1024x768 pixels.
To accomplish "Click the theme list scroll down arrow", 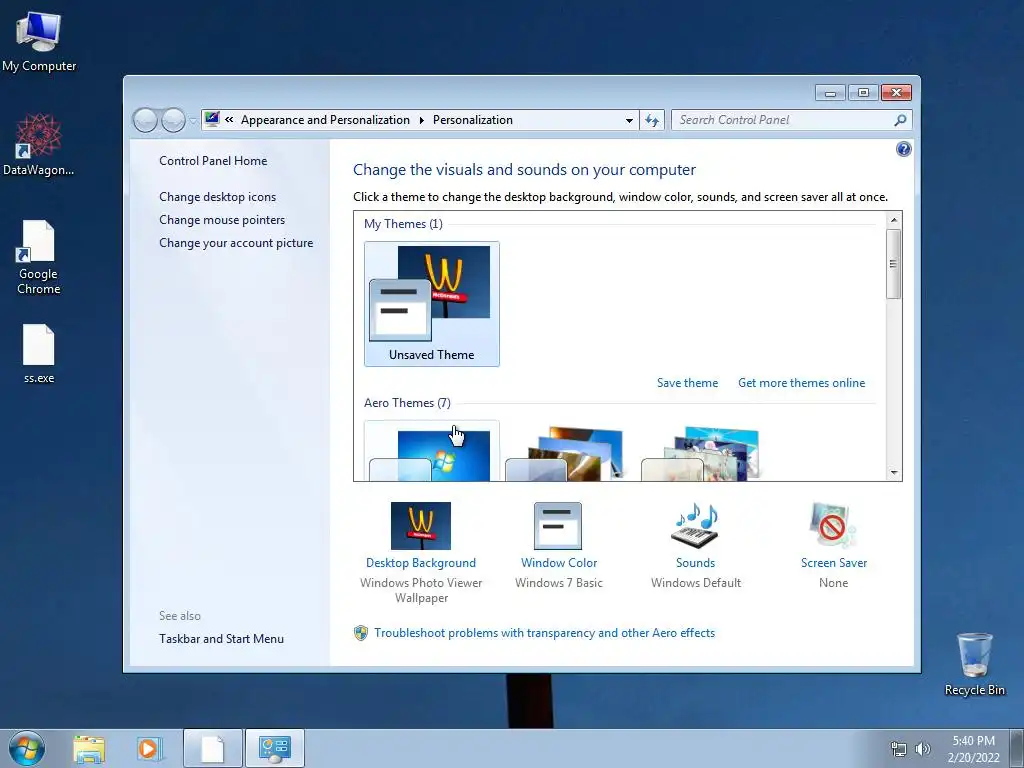I will click(x=894, y=473).
